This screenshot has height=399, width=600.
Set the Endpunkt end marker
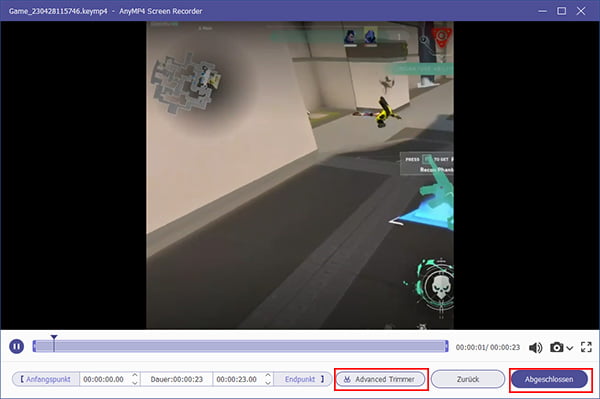pyautogui.click(x=304, y=379)
